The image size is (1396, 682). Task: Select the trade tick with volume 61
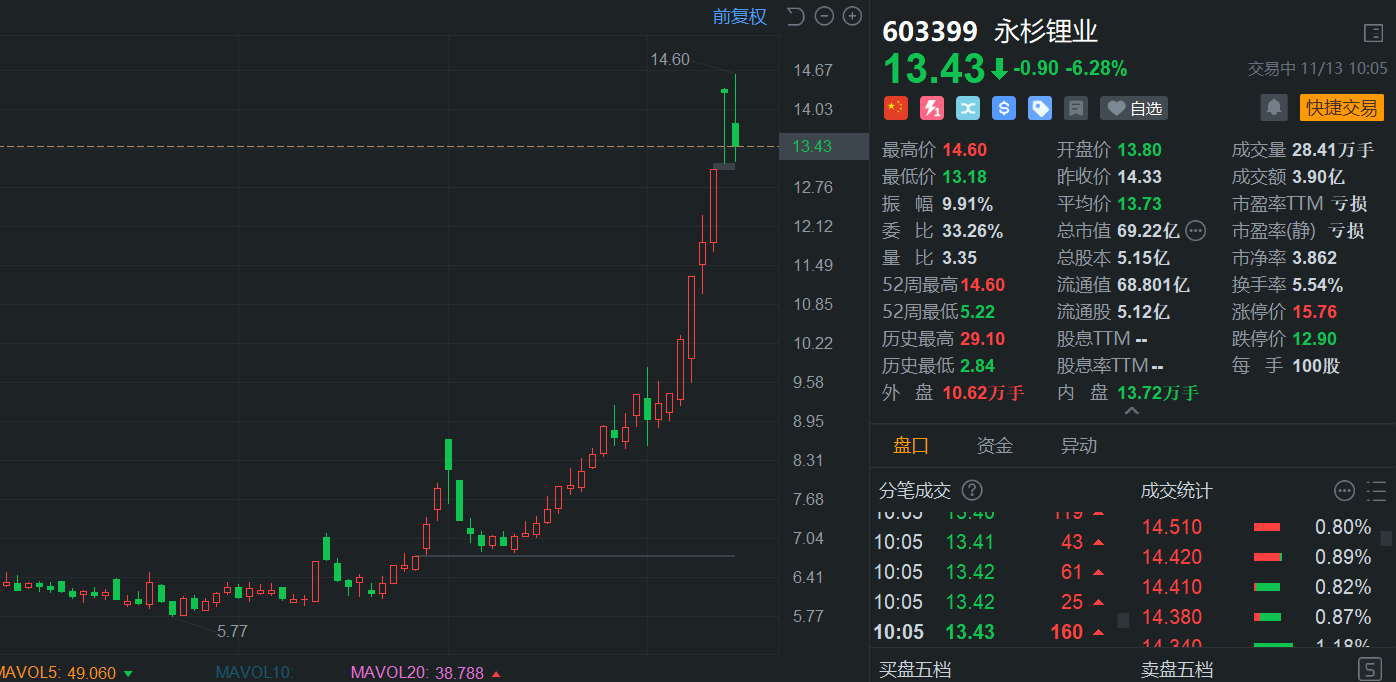(990, 572)
